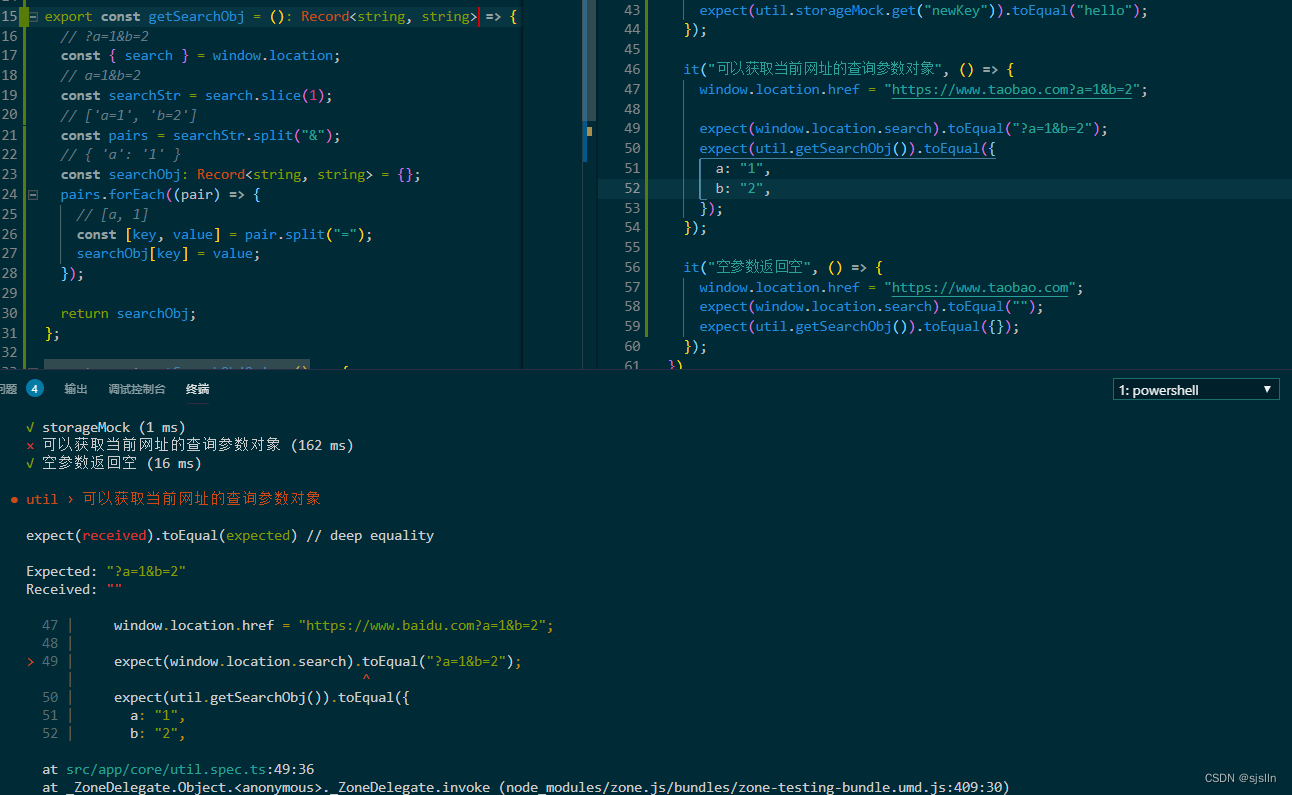Open the '1: powershell' terminal selector dropdown
This screenshot has width=1292, height=795.
[1196, 390]
